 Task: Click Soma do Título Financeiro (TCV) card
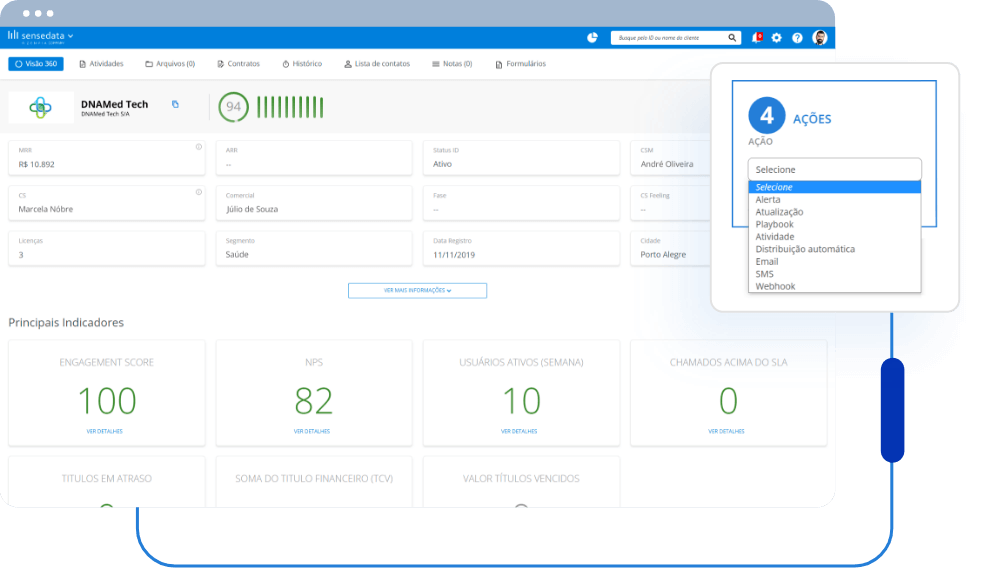pyautogui.click(x=314, y=482)
